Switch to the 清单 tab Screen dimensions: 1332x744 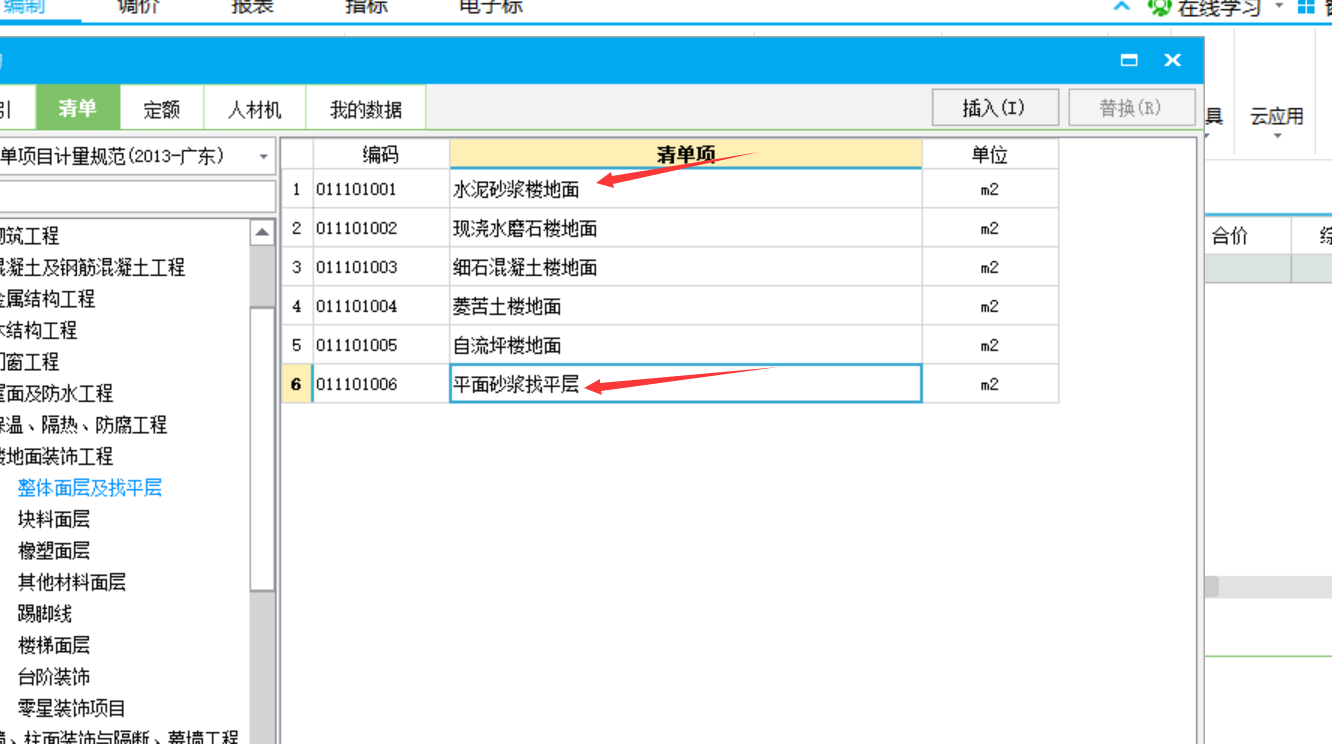pos(78,108)
